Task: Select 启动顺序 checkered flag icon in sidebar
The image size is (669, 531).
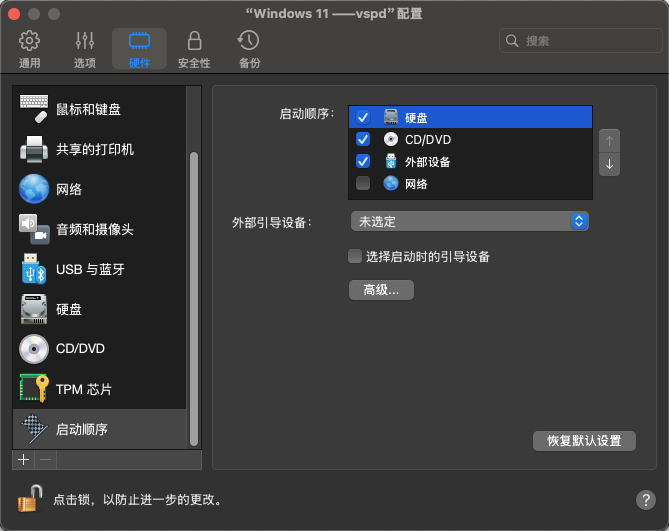Action: [x=34, y=429]
